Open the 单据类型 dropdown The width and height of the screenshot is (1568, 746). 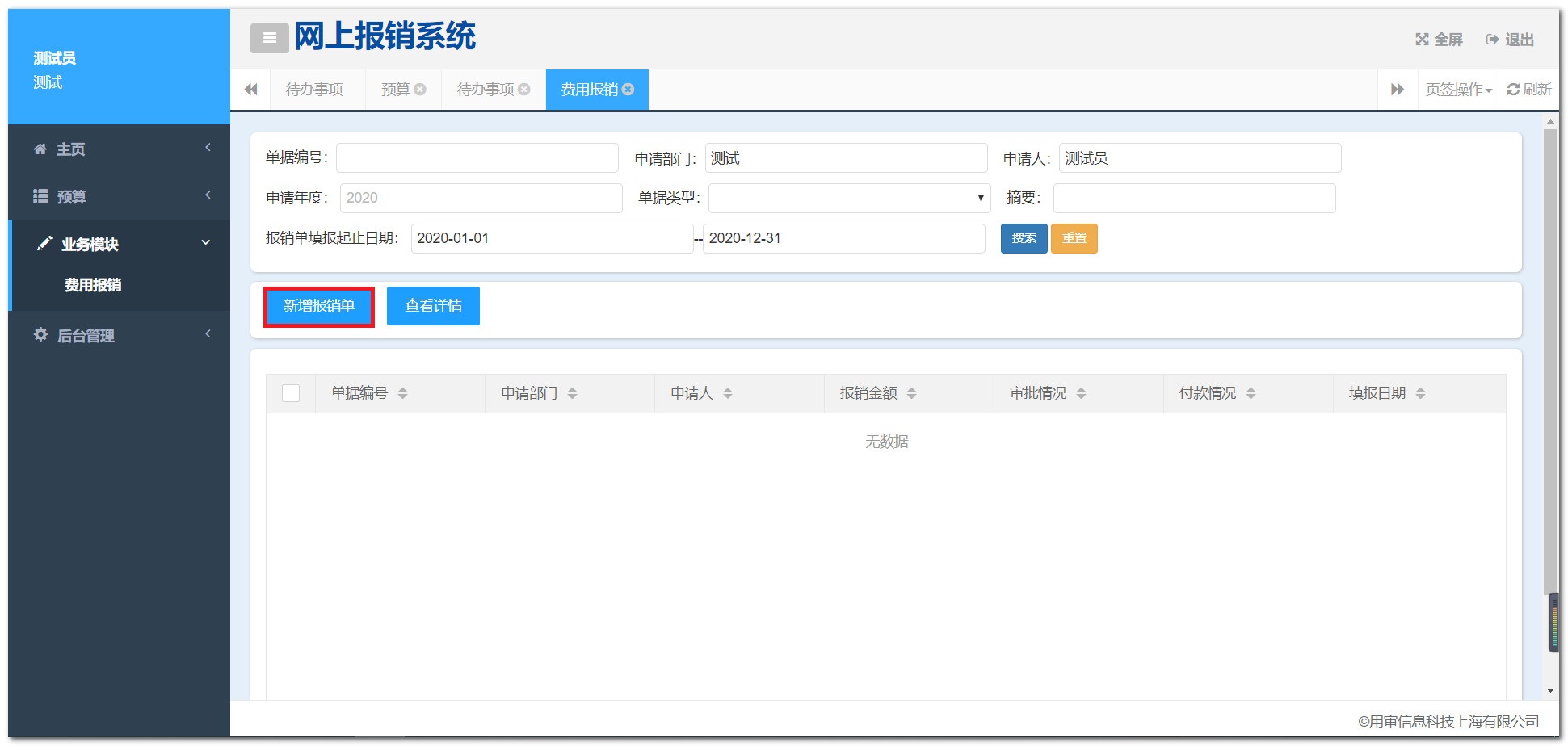click(x=849, y=198)
